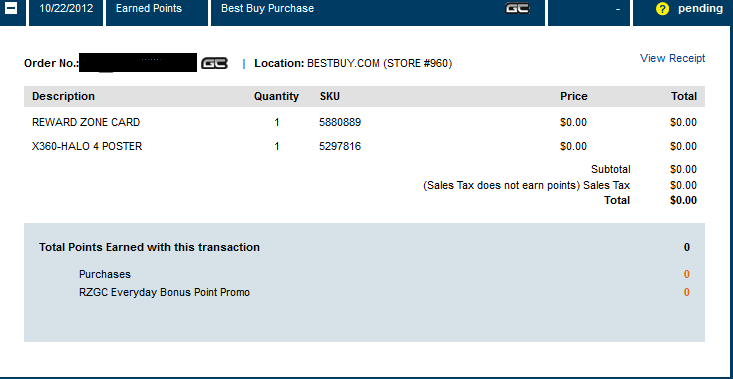
Task: Click the Best Buy Purchase header text
Action: point(267,8)
